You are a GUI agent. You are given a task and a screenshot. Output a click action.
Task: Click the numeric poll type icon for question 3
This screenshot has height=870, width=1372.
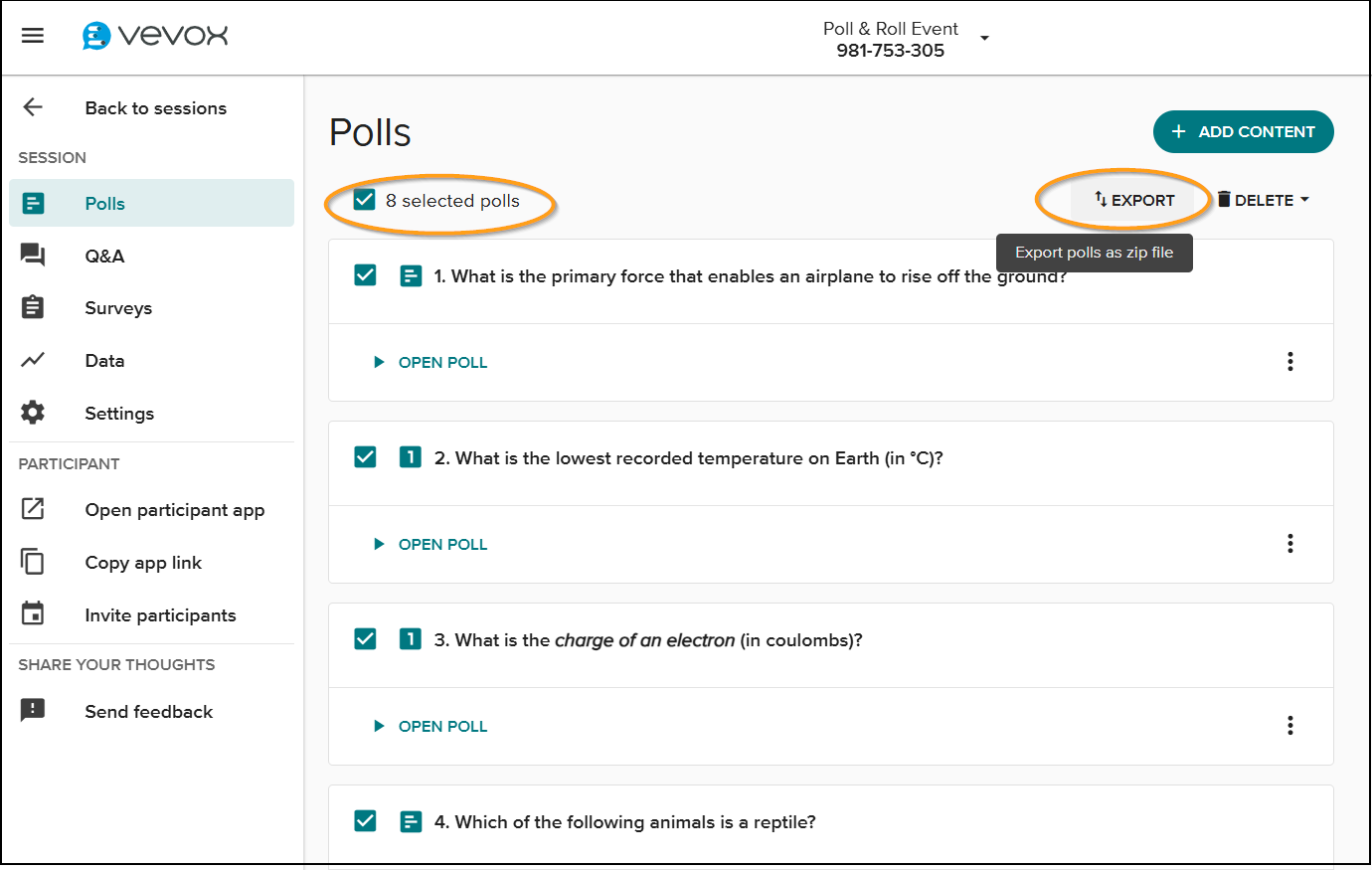tap(411, 639)
